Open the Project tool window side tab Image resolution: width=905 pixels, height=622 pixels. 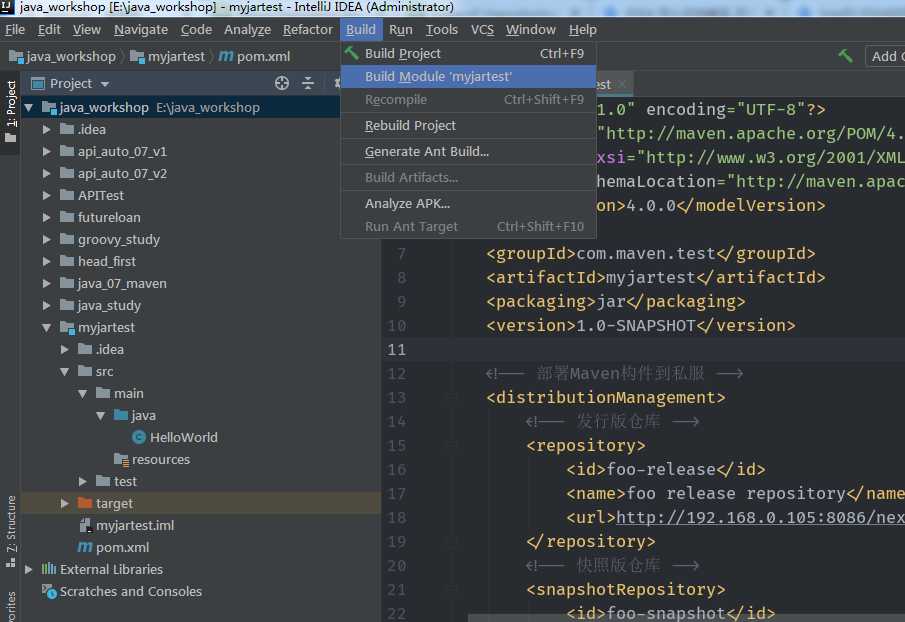point(10,111)
